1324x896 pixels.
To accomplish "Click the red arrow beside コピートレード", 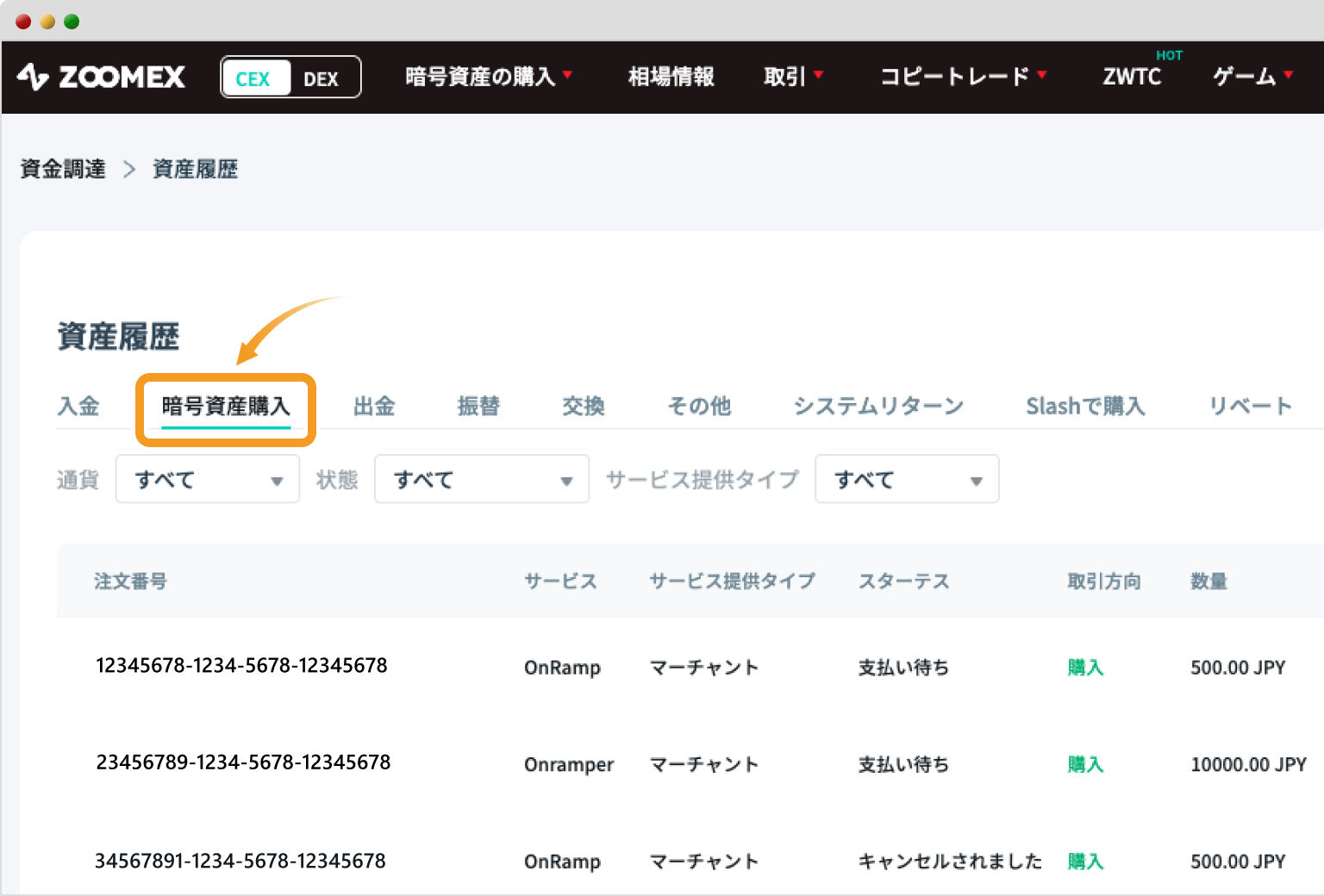I will pyautogui.click(x=1041, y=75).
